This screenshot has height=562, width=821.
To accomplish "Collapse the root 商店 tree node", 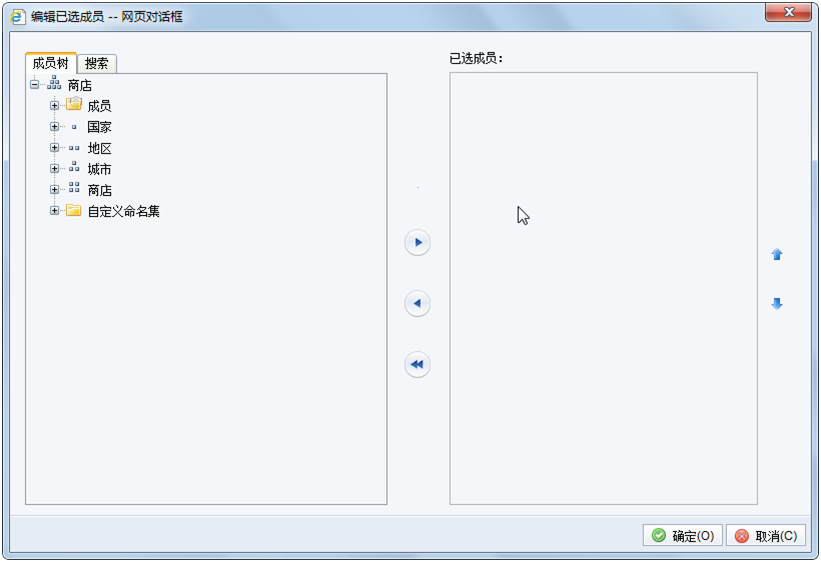I will click(35, 84).
